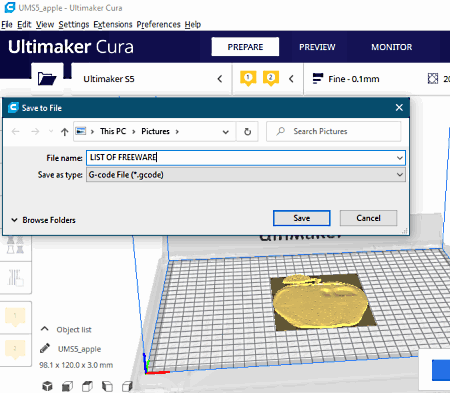Expand the address path dropdown
The height and width of the screenshot is (393, 450).
[x=226, y=132]
